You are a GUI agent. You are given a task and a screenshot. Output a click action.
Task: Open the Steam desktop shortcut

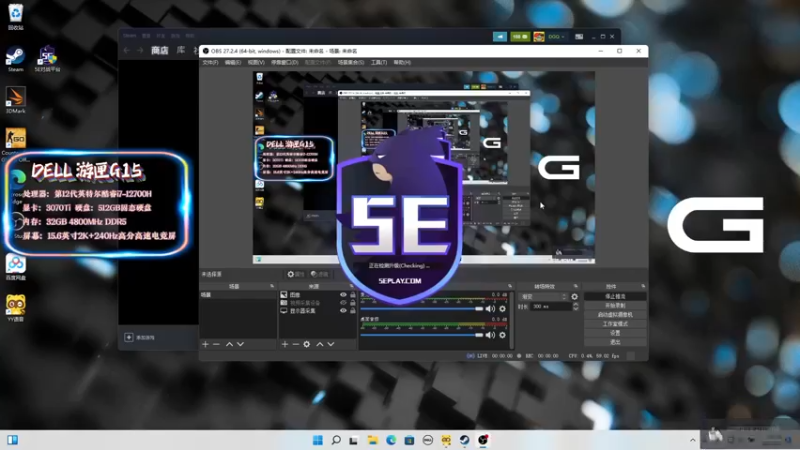(x=15, y=59)
